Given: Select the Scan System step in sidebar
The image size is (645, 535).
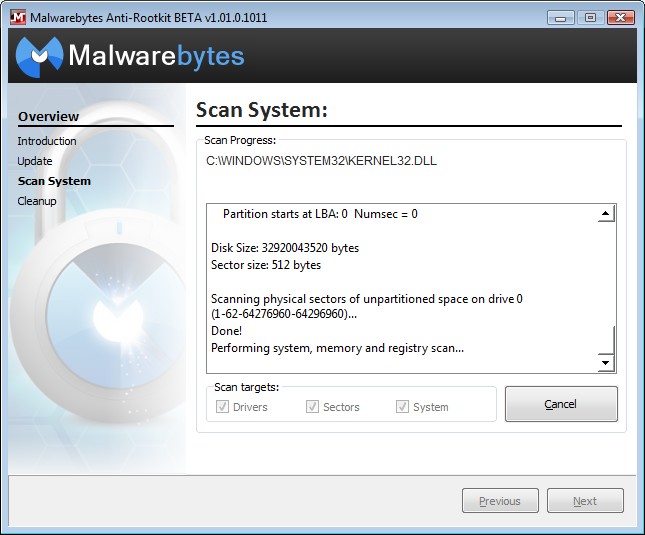Looking at the screenshot, I should pos(54,181).
